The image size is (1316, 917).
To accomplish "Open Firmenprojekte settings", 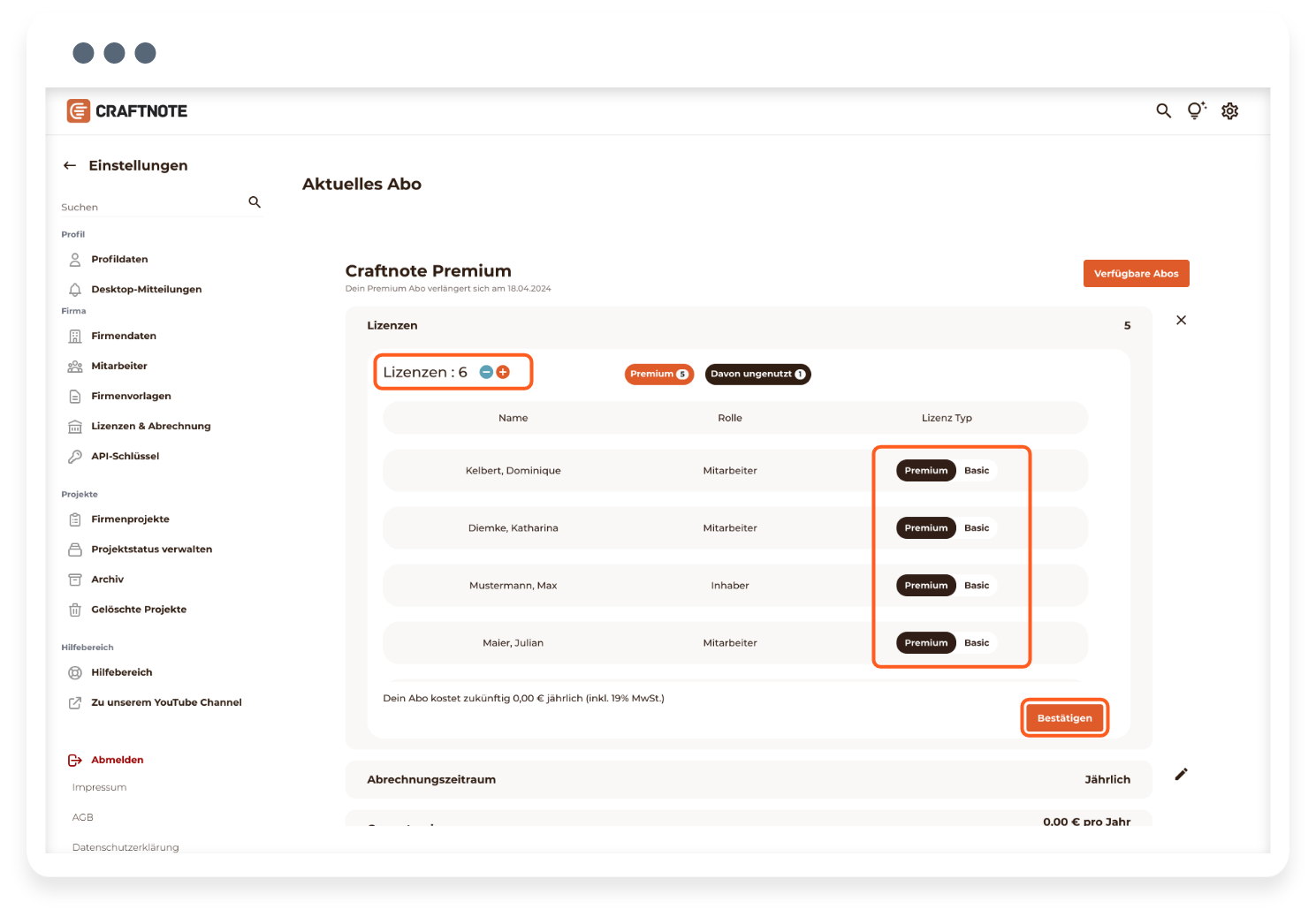I will pos(130,519).
